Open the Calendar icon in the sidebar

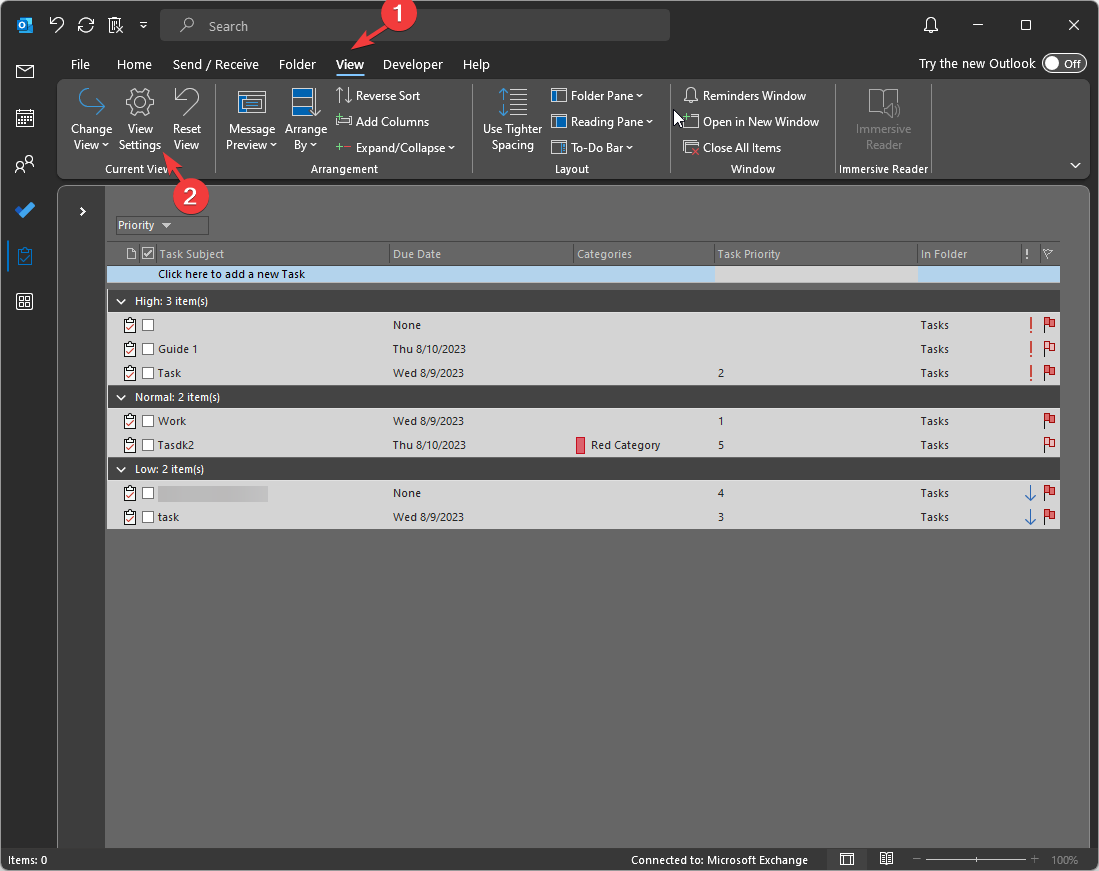[x=24, y=117]
